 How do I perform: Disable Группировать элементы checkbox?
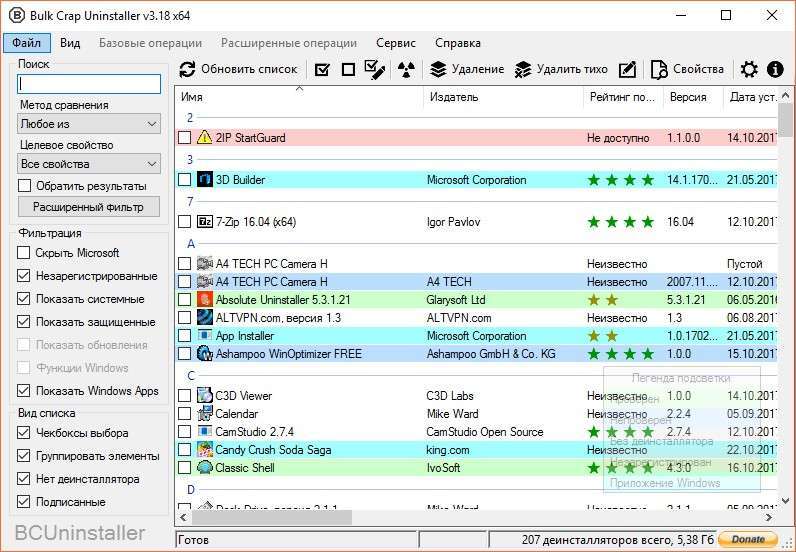click(x=23, y=456)
